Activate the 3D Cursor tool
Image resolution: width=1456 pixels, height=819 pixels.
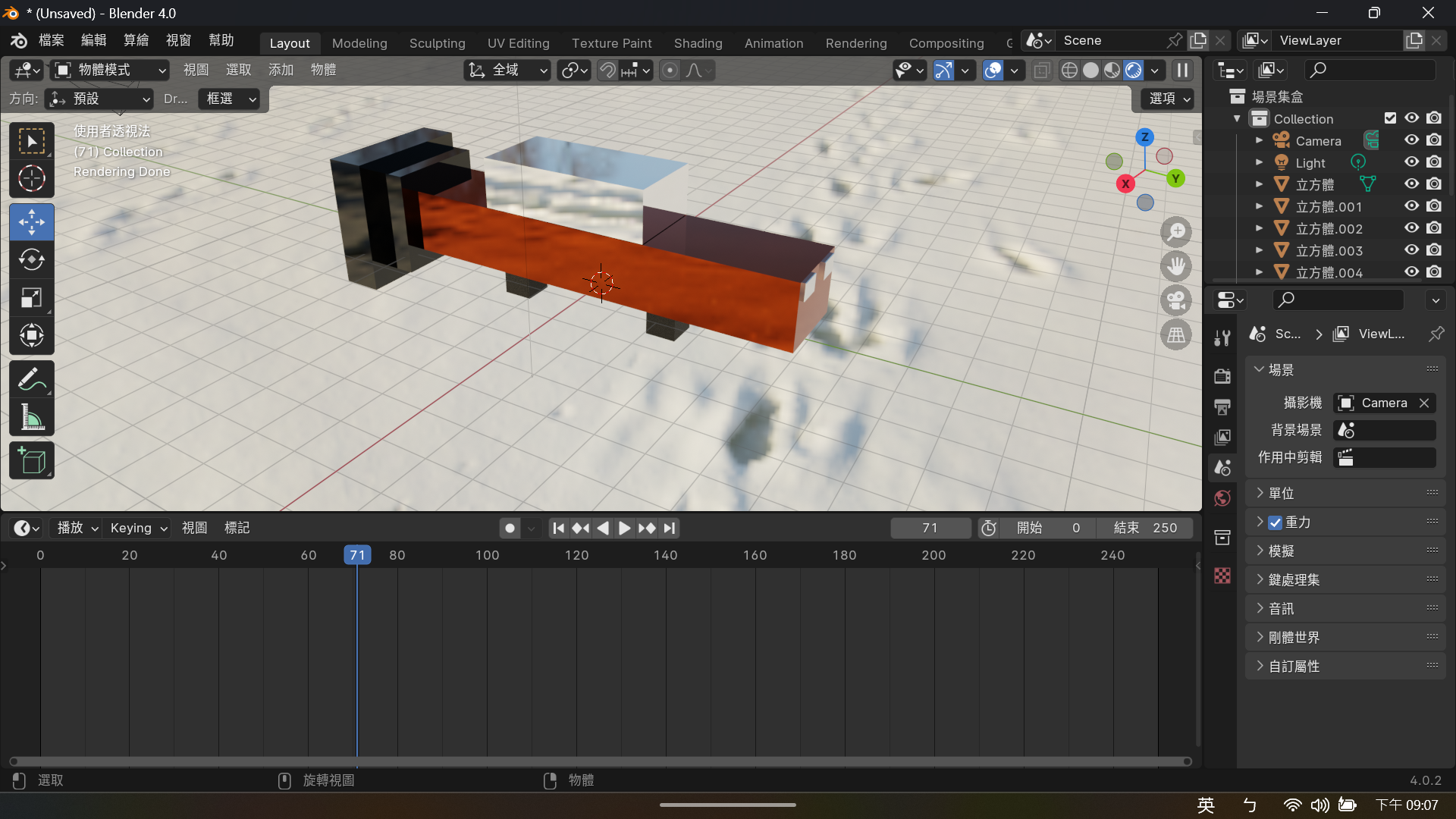coord(31,179)
